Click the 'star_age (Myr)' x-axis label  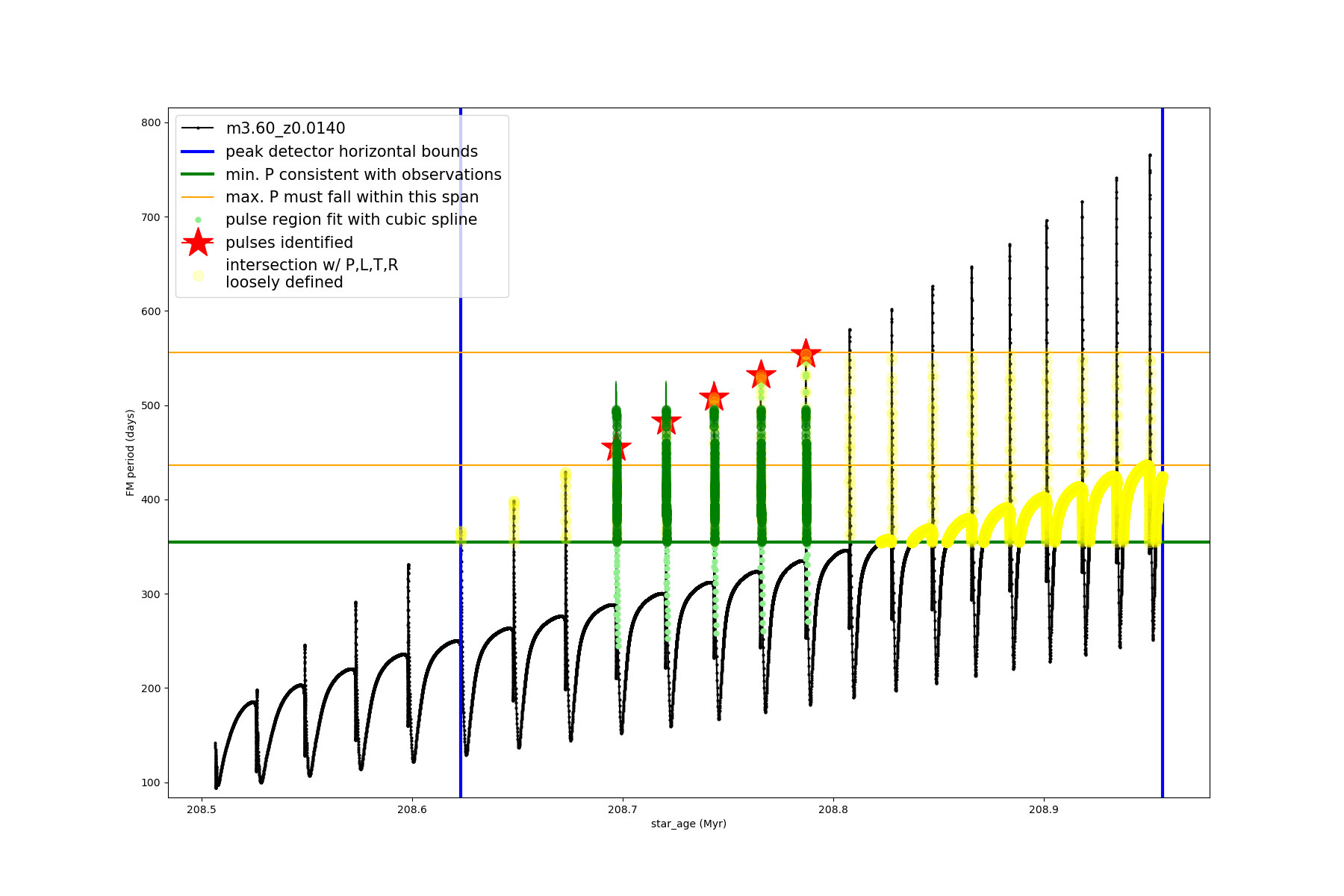pyautogui.click(x=688, y=824)
